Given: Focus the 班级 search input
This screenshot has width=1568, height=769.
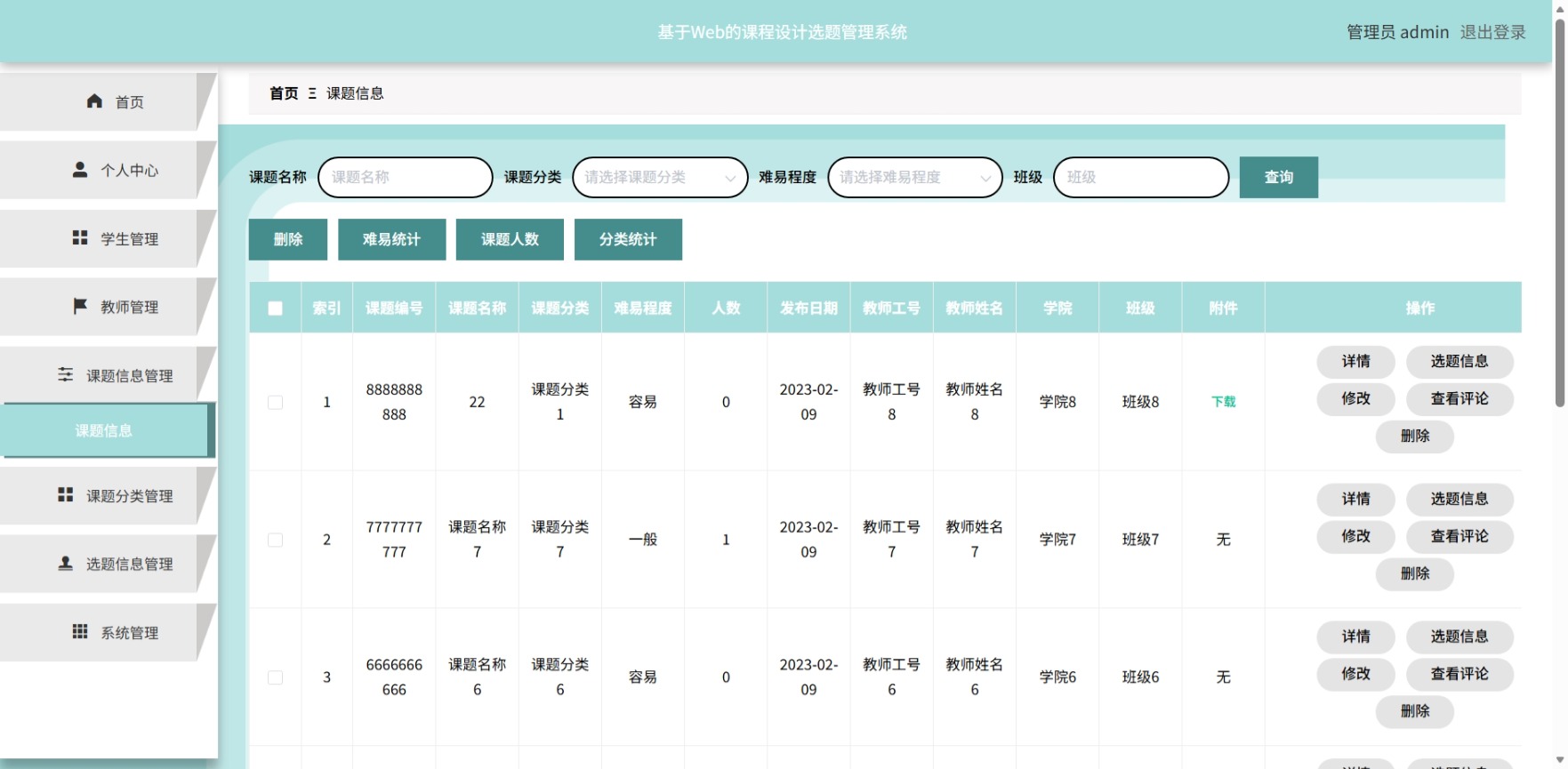Looking at the screenshot, I should click(x=1141, y=177).
